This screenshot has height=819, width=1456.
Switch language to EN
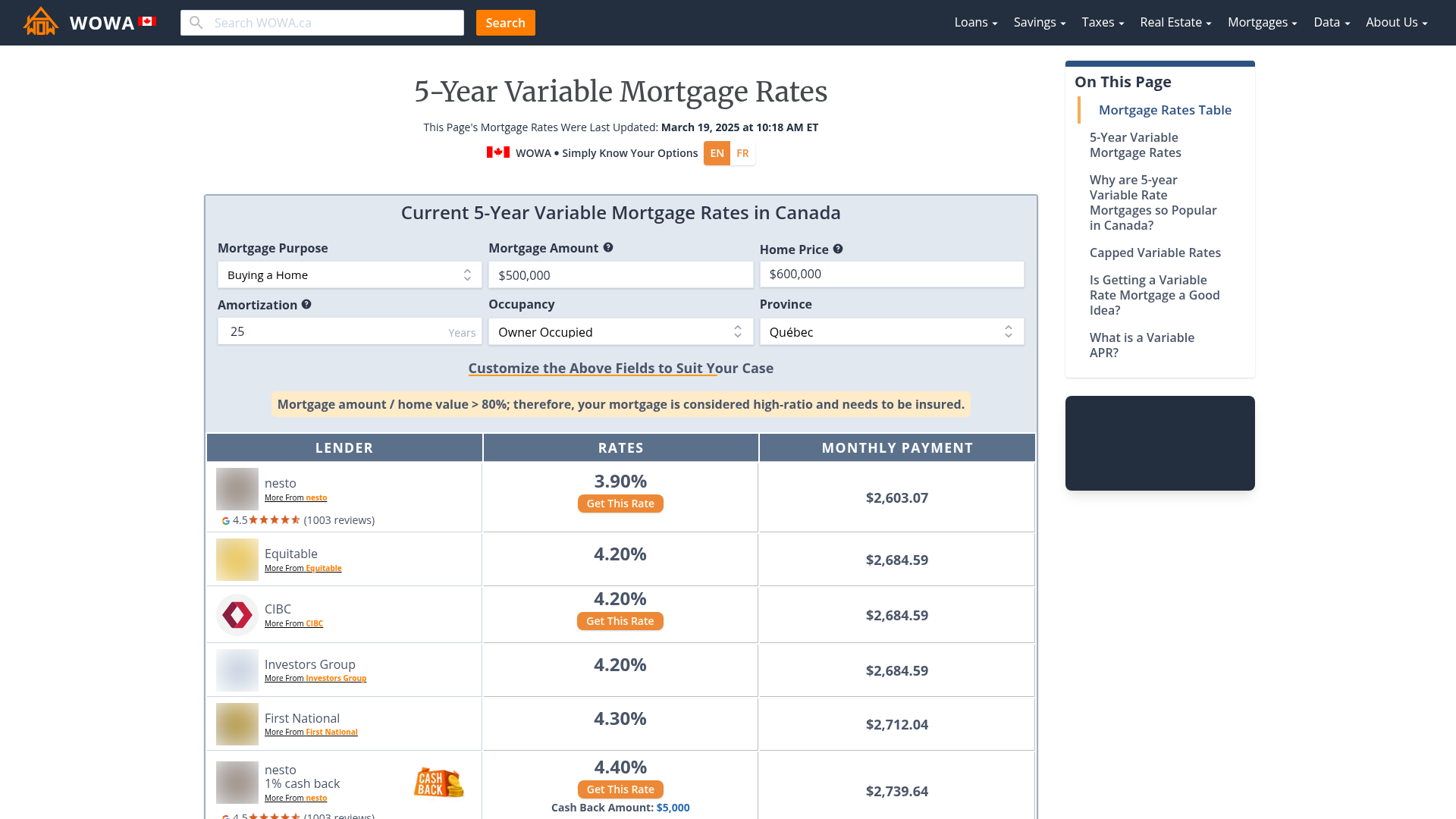point(717,153)
